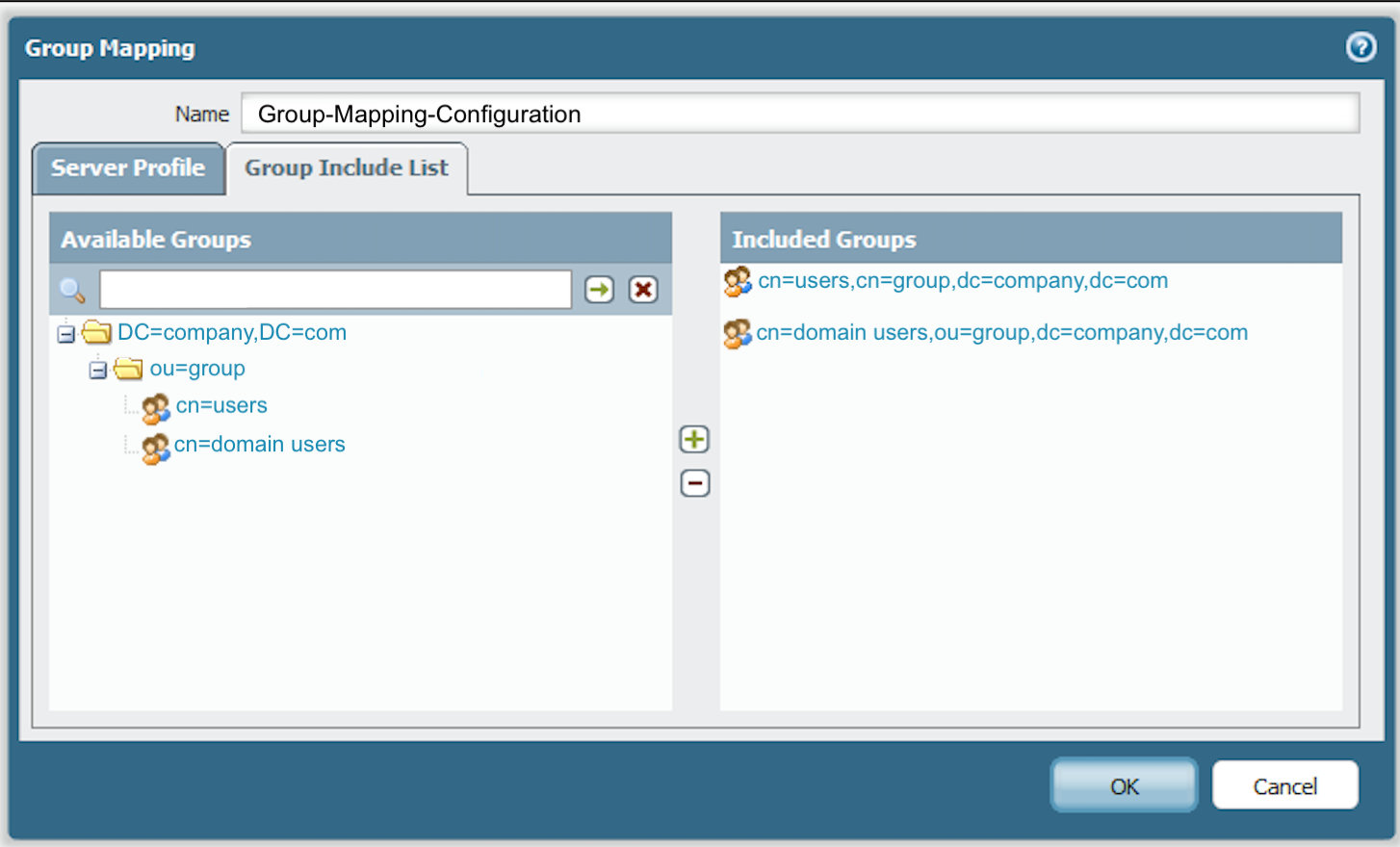Switch to the Group Include List tab
Viewport: 1400px width, 847px height.
tap(346, 167)
